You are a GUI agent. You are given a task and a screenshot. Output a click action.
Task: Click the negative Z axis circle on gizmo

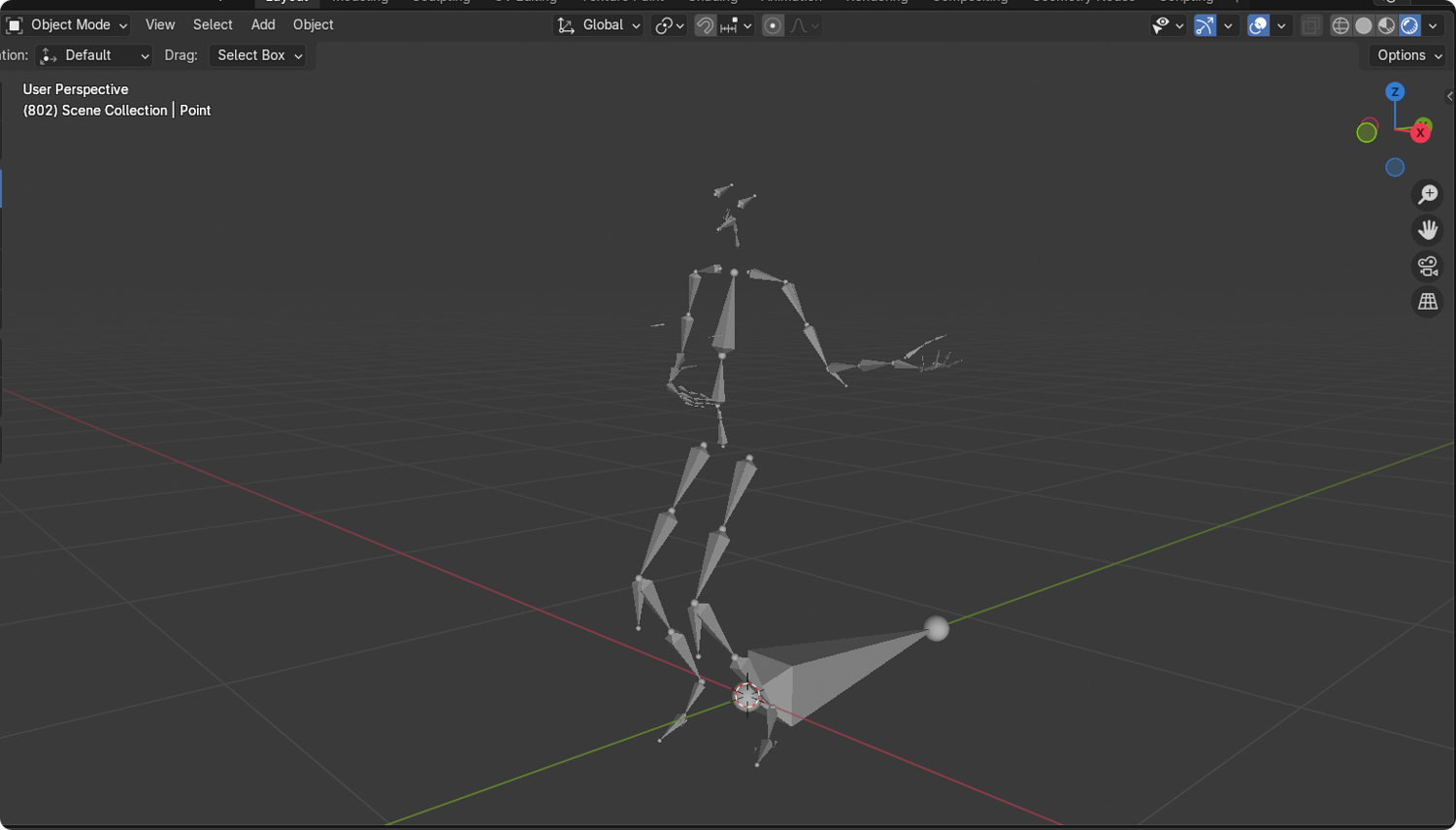(x=1395, y=167)
